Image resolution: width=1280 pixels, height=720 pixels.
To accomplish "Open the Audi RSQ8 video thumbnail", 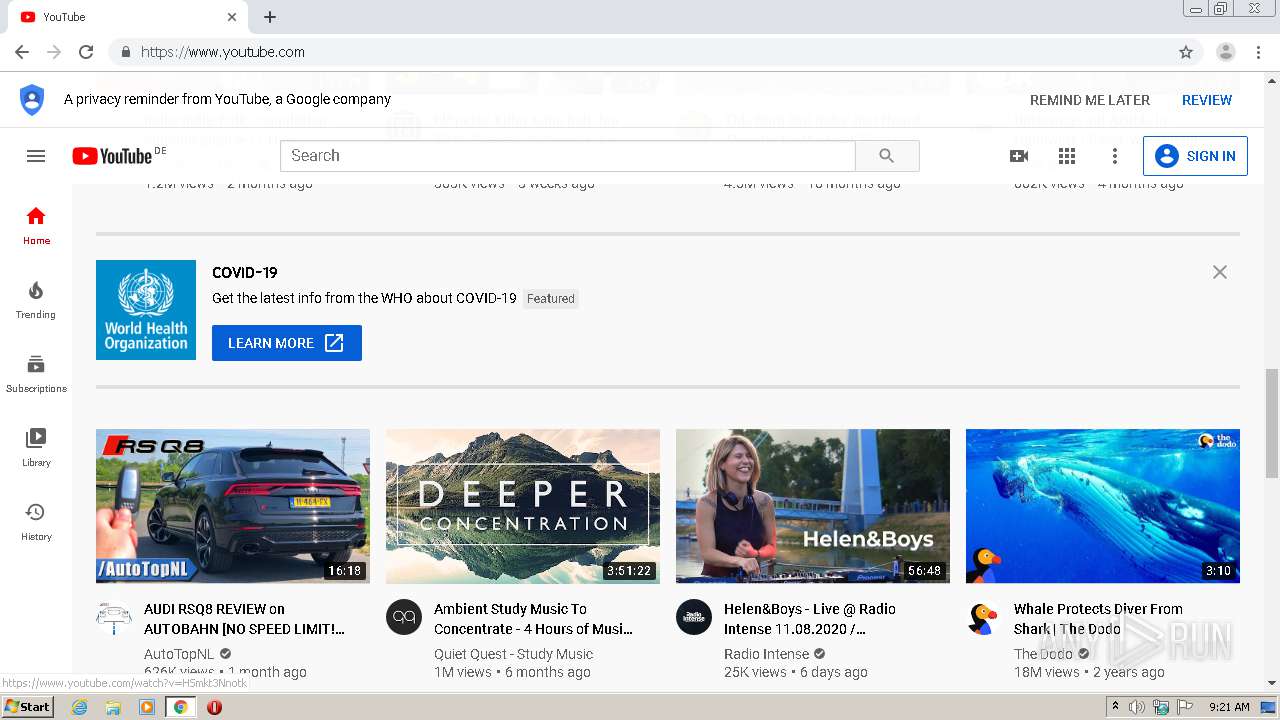I will click(x=233, y=506).
